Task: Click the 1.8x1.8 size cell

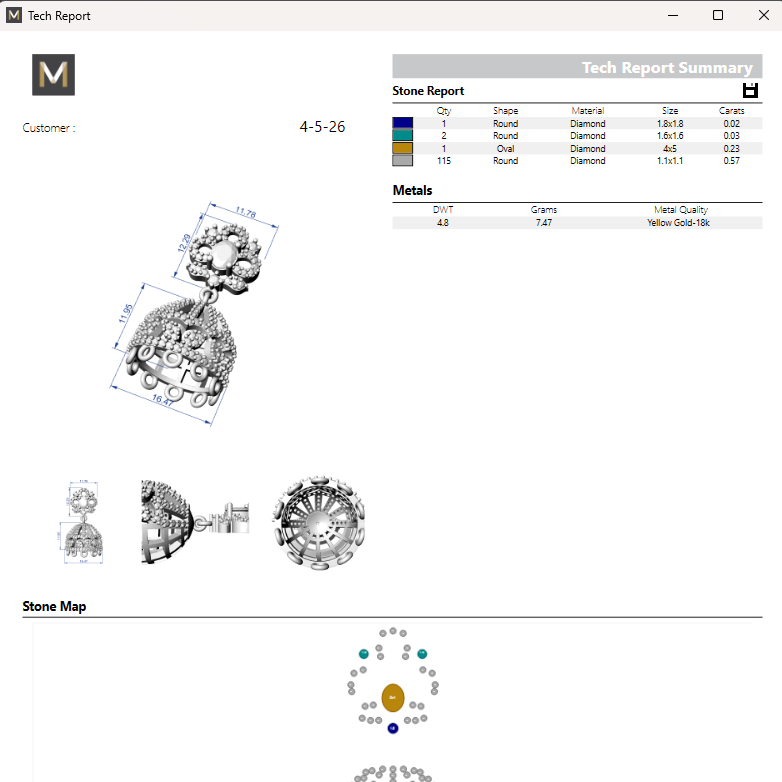Action: (670, 124)
